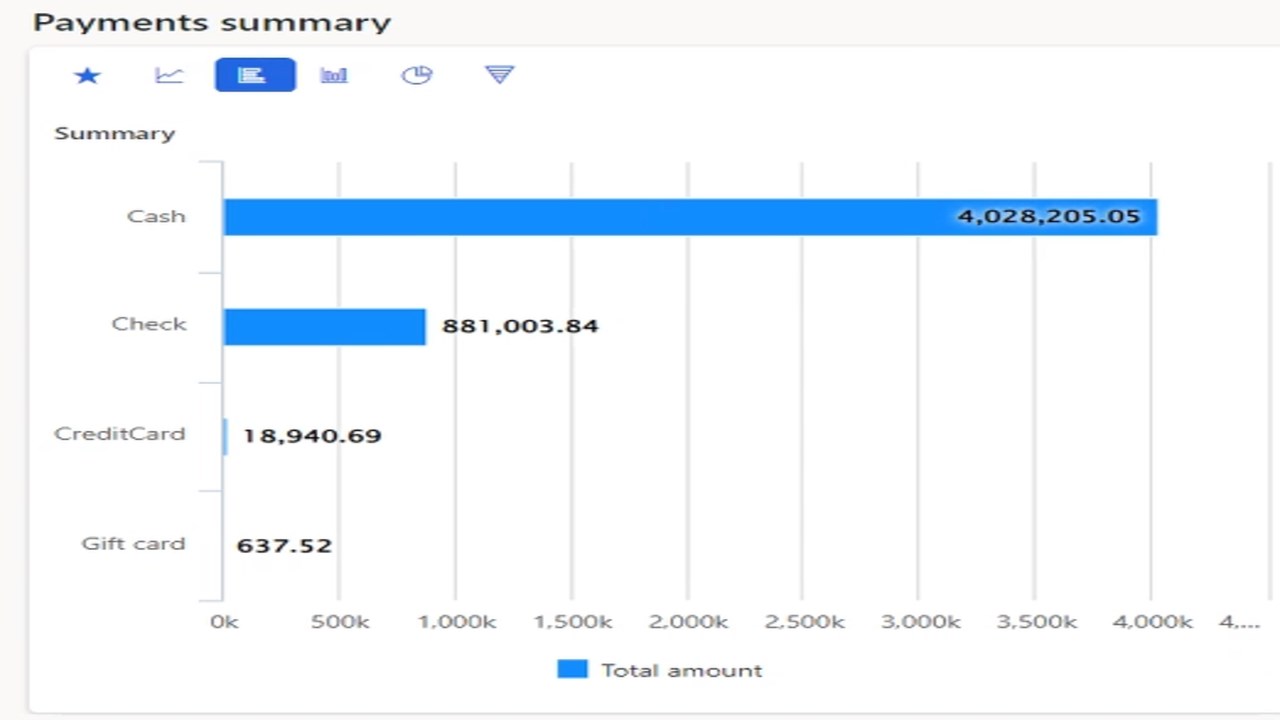Click the CreditCard bar in the chart
This screenshot has width=1280, height=720.
pos(226,436)
